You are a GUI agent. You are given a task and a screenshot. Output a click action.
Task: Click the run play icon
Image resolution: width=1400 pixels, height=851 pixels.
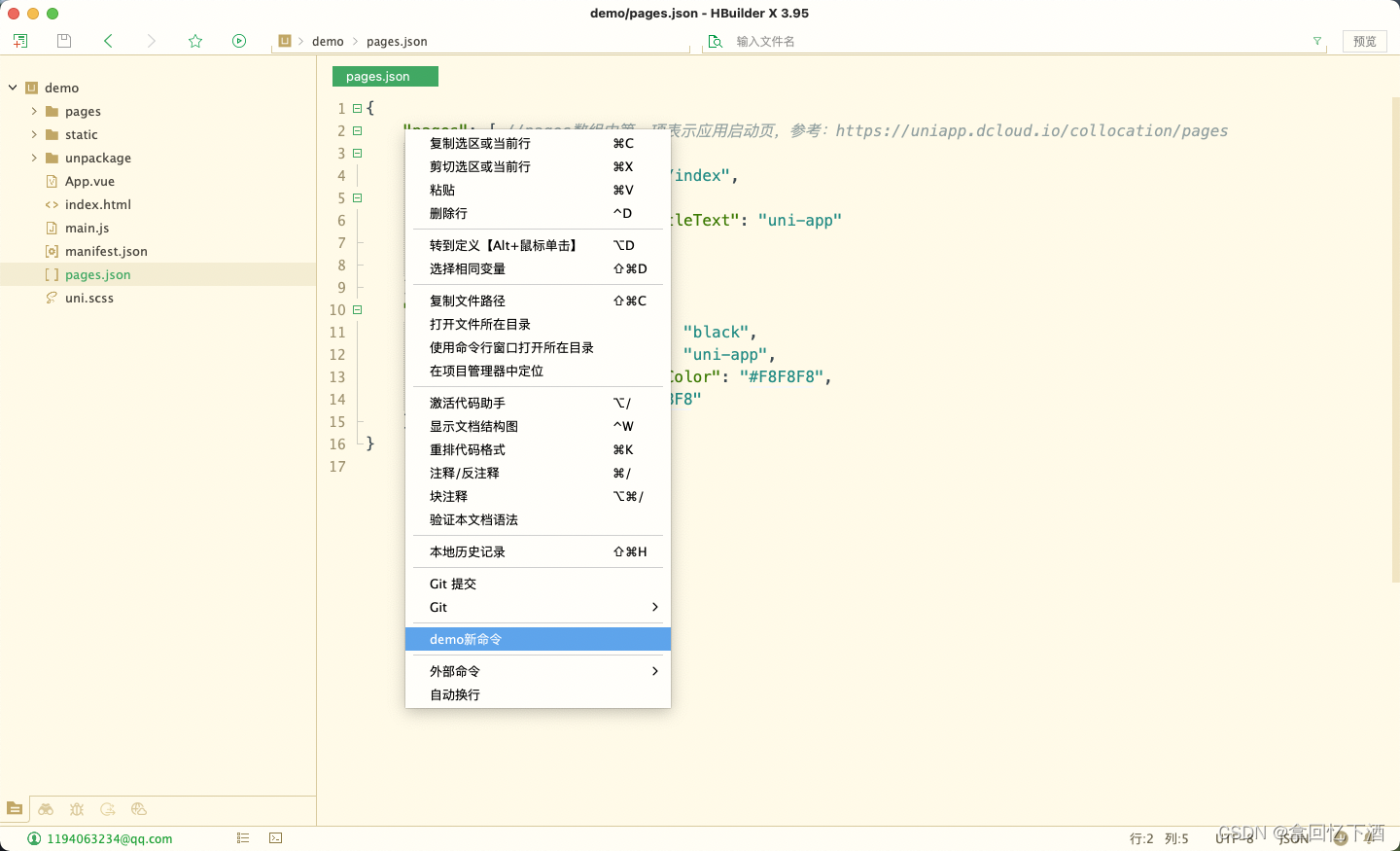click(239, 41)
